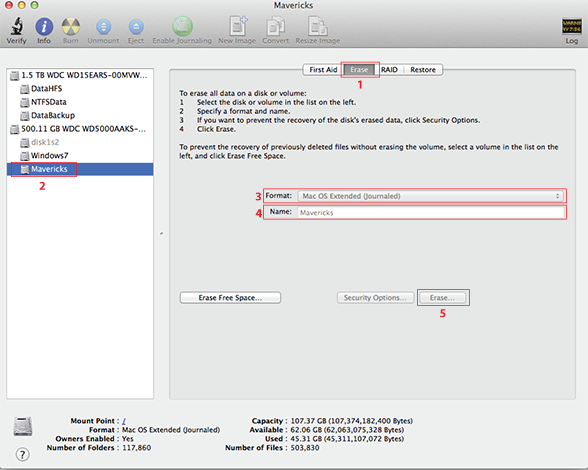Click the Verify microscope icon
This screenshot has width=588, height=470.
16,26
